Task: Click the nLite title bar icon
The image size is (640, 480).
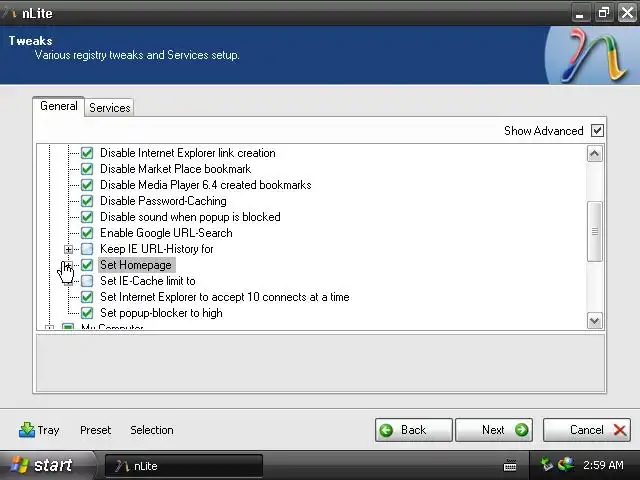Action: [10, 13]
